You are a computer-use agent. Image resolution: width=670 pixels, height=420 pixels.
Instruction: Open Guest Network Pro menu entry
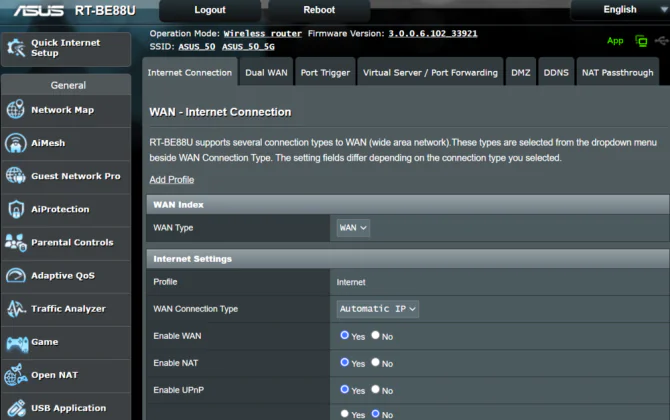tap(66, 176)
